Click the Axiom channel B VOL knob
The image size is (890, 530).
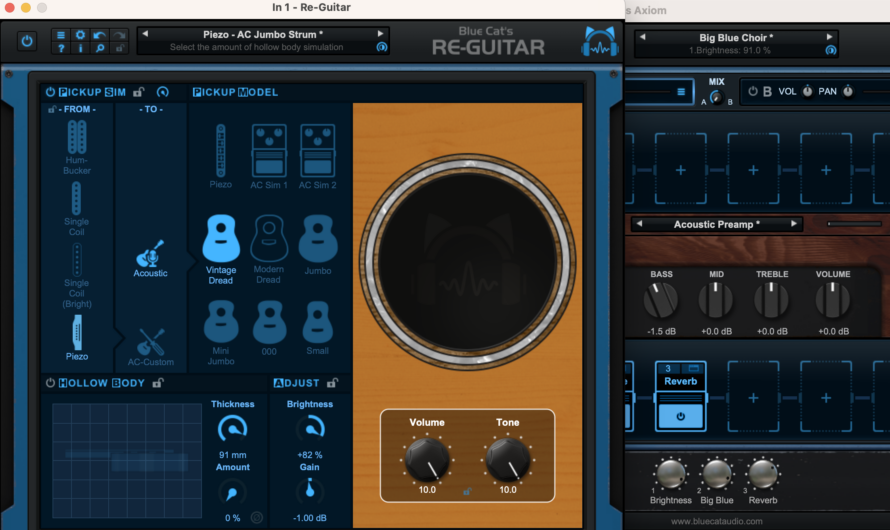click(807, 91)
